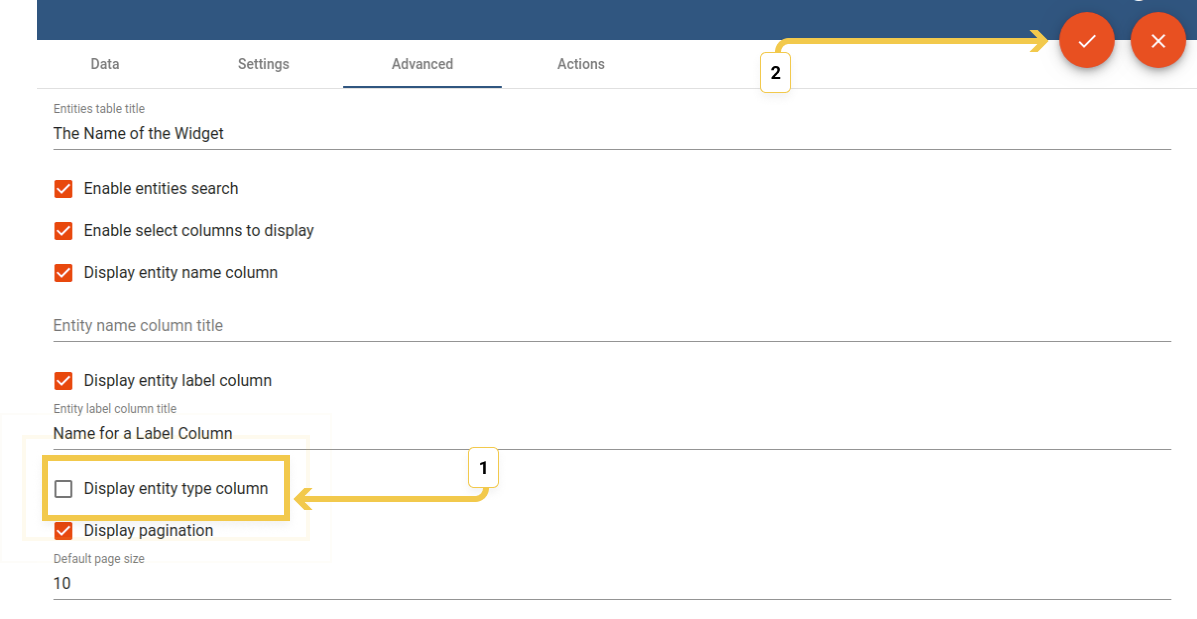This screenshot has height=619, width=1197.
Task: Click the annotation badge numbered 1
Action: coord(483,468)
